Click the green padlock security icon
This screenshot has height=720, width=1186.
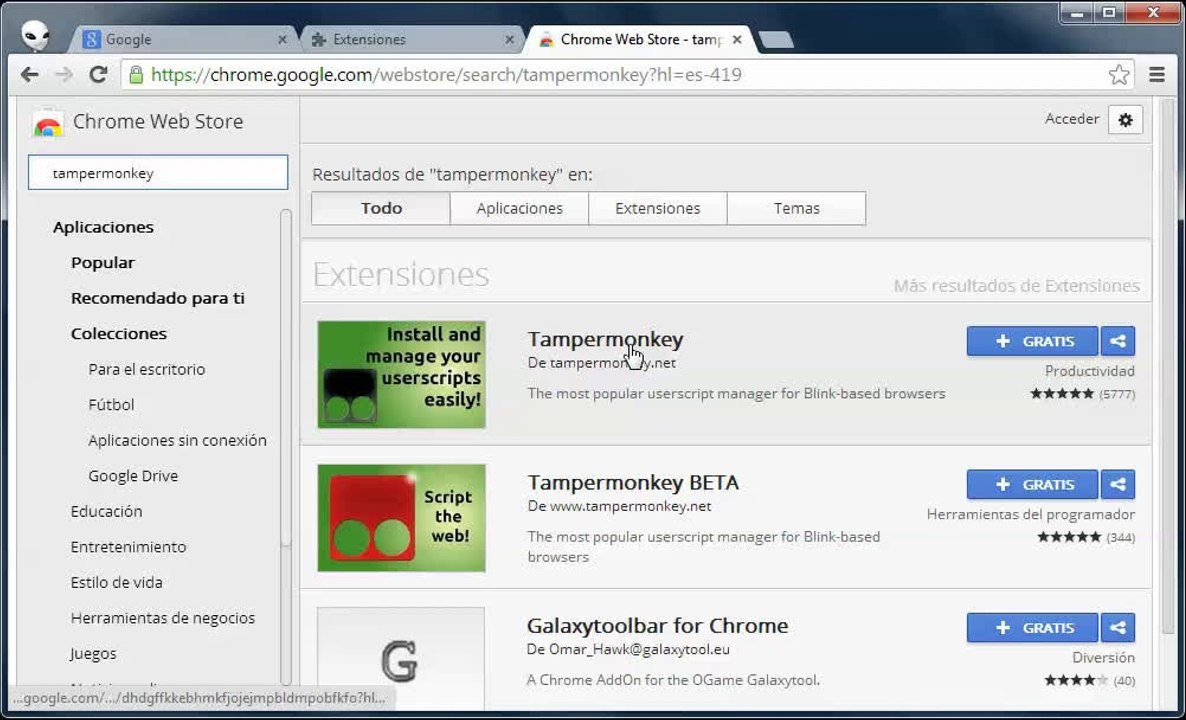(x=136, y=74)
